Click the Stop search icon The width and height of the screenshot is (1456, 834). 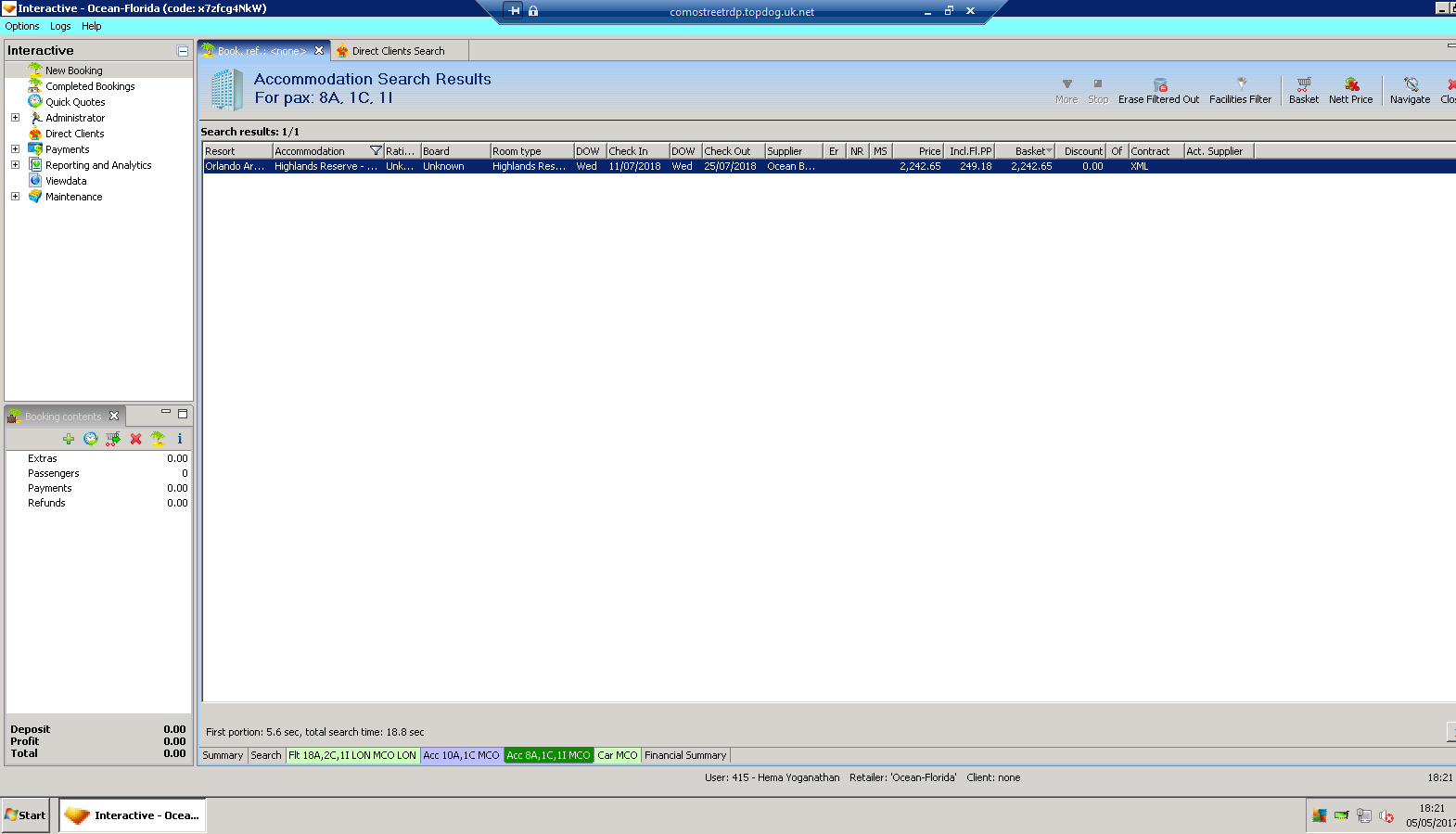point(1098,83)
